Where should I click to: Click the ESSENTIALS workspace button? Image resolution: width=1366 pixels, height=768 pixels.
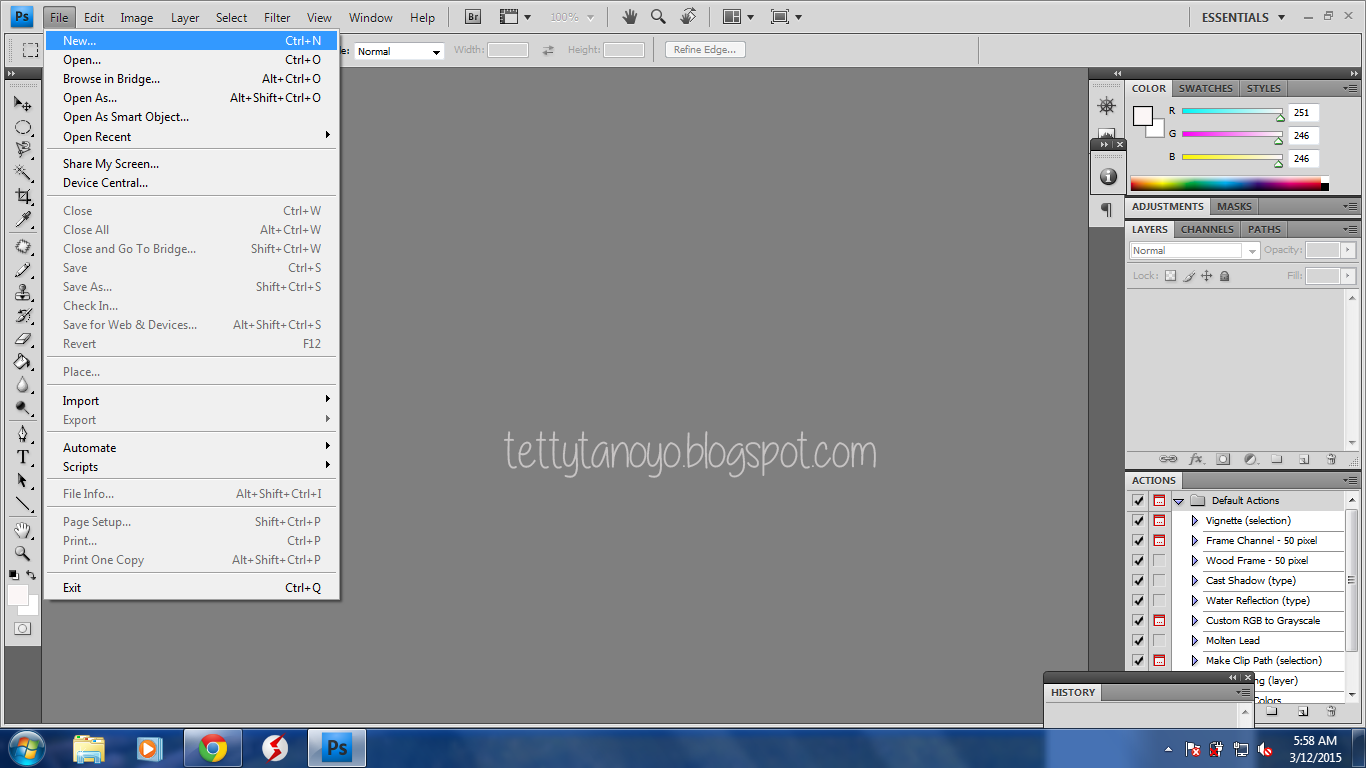(x=1235, y=17)
